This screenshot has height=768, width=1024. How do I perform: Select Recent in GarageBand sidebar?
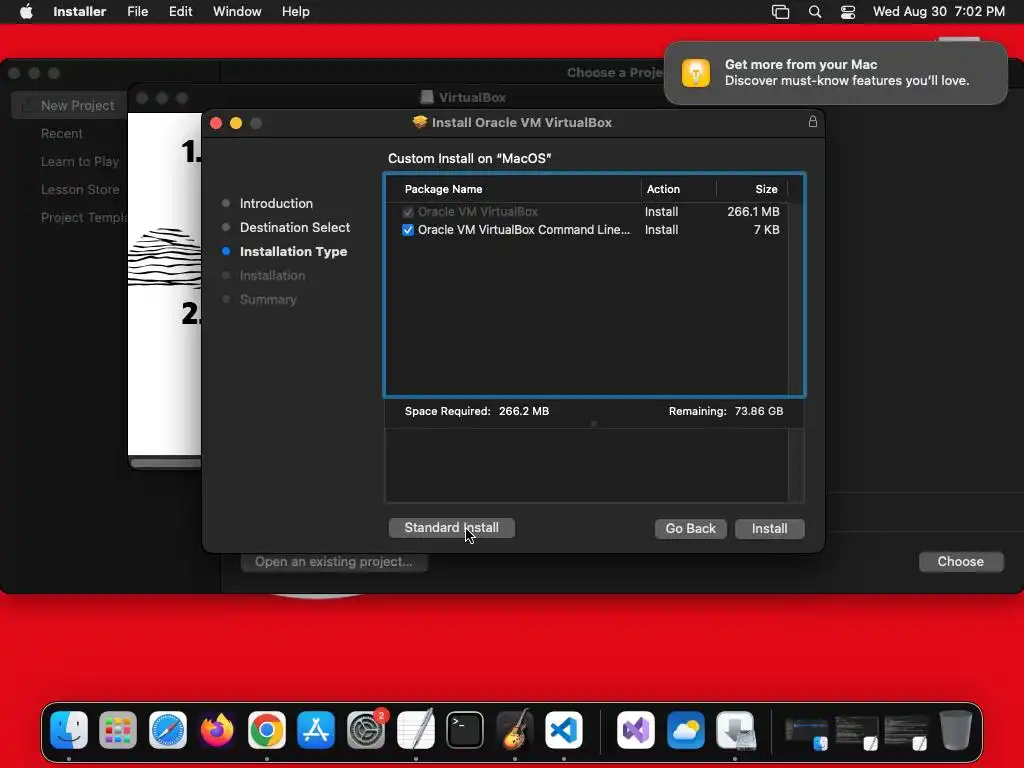point(61,133)
